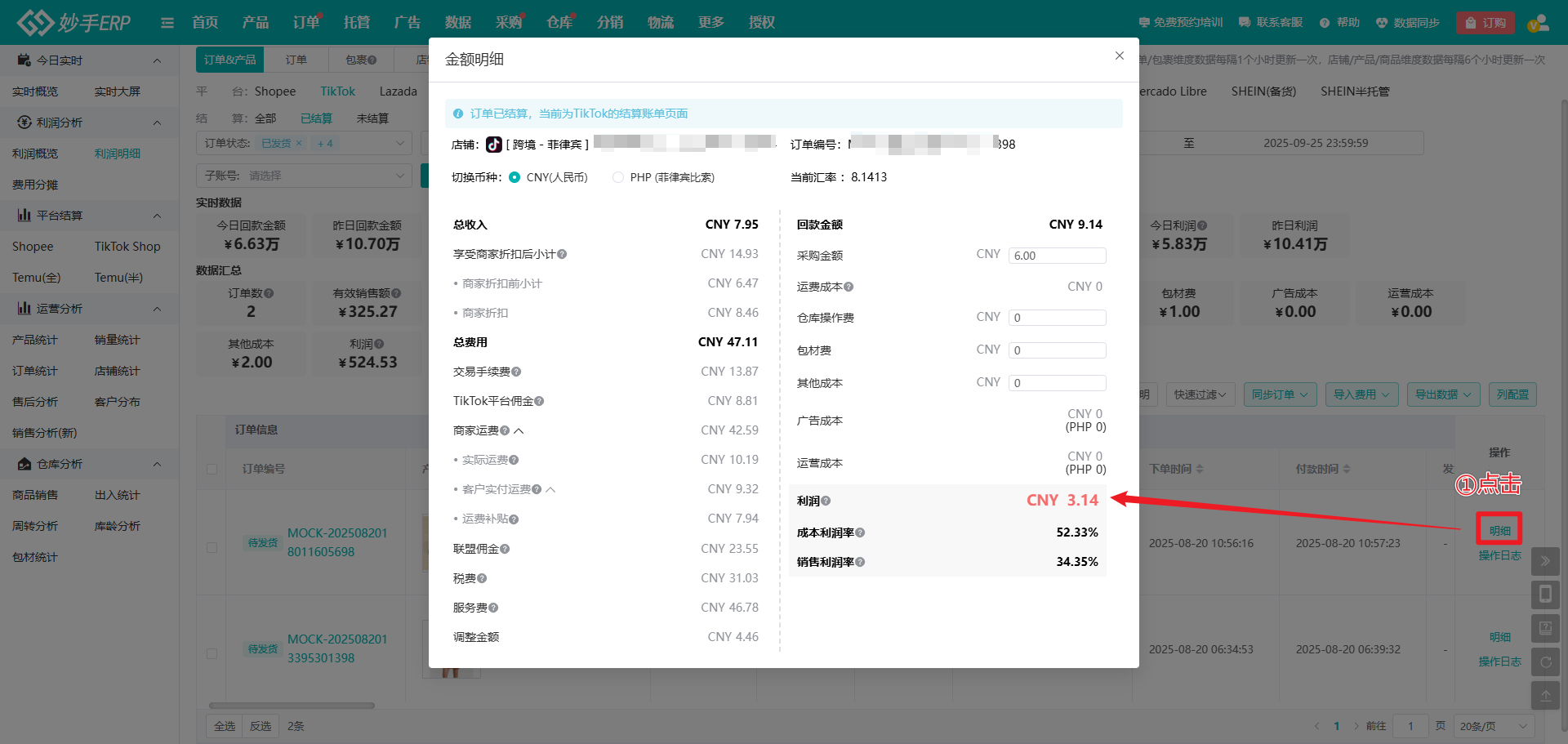Close the 金额明细 dialog
The width and height of the screenshot is (1568, 744).
pos(1120,56)
